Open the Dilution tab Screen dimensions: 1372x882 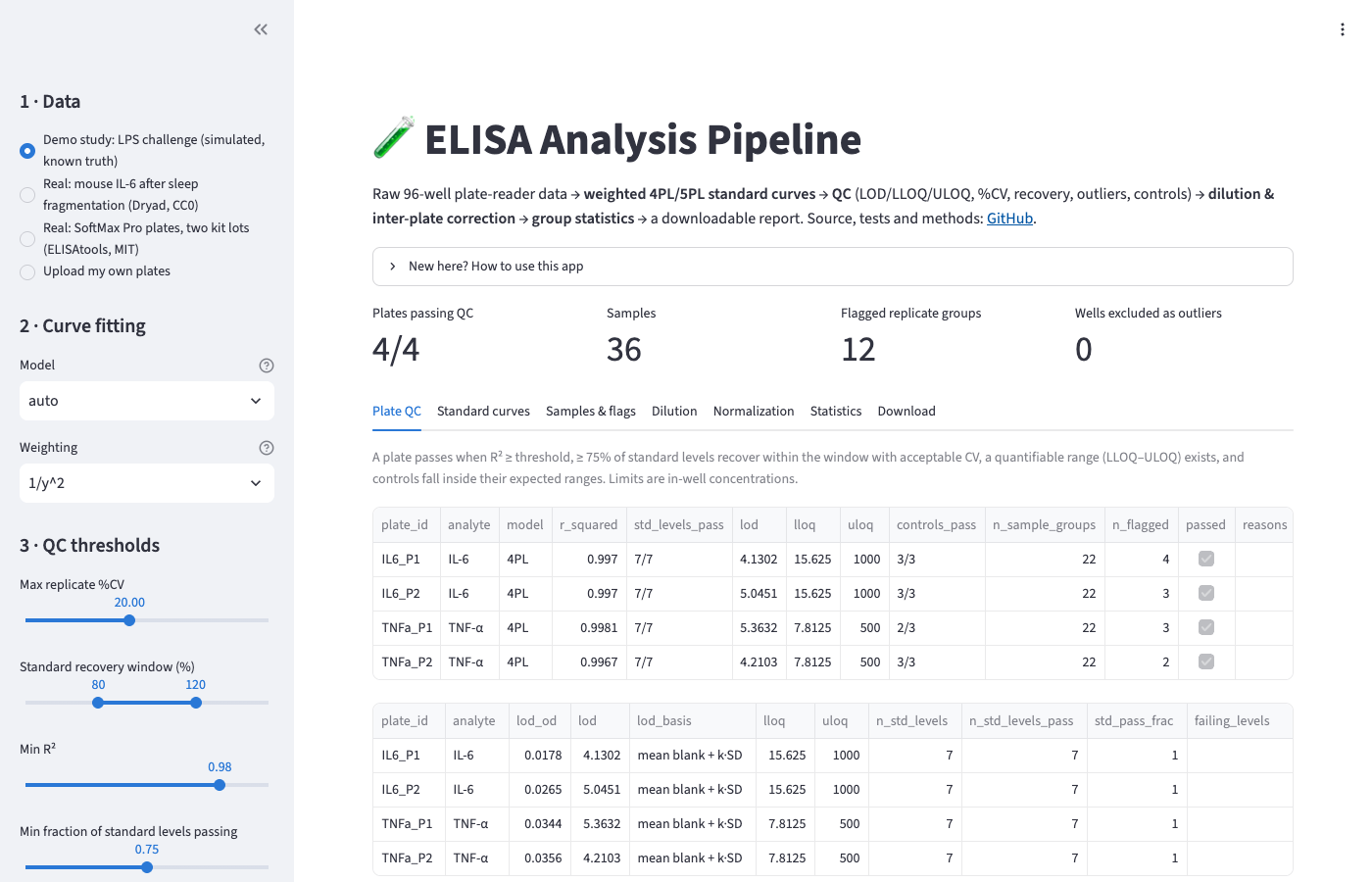click(x=674, y=412)
